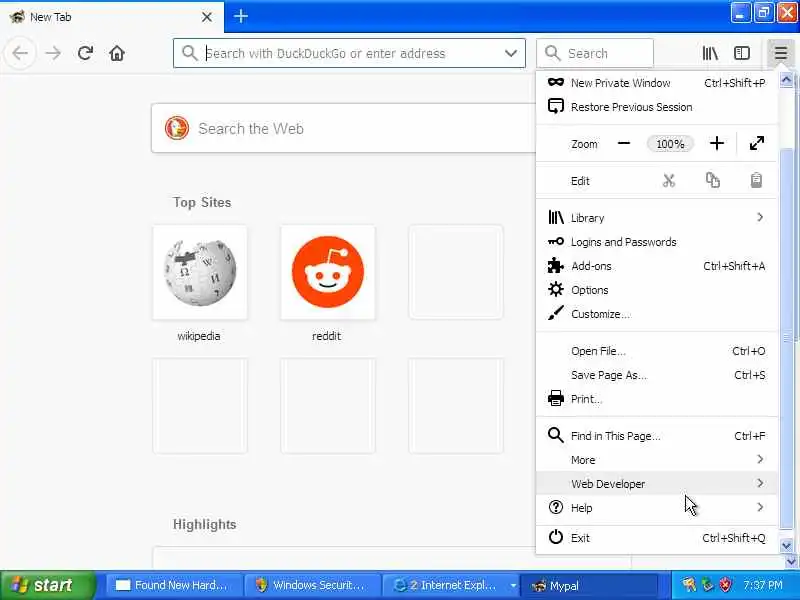
Task: Open the Library submenu
Action: [x=657, y=218]
